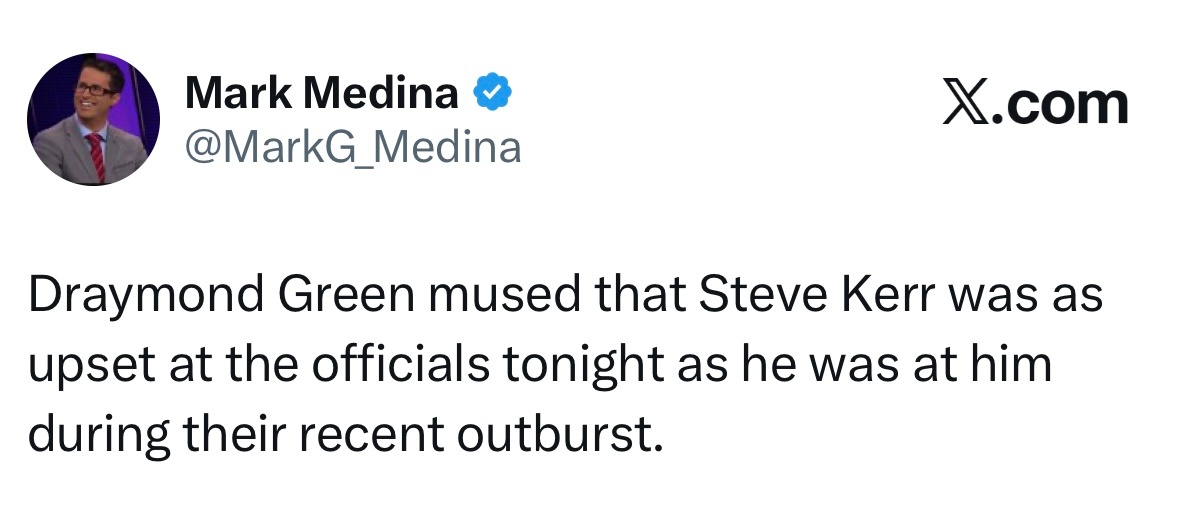This screenshot has height=516, width=1179.
Task: Click the blue verified checkmark badge
Action: click(x=492, y=92)
